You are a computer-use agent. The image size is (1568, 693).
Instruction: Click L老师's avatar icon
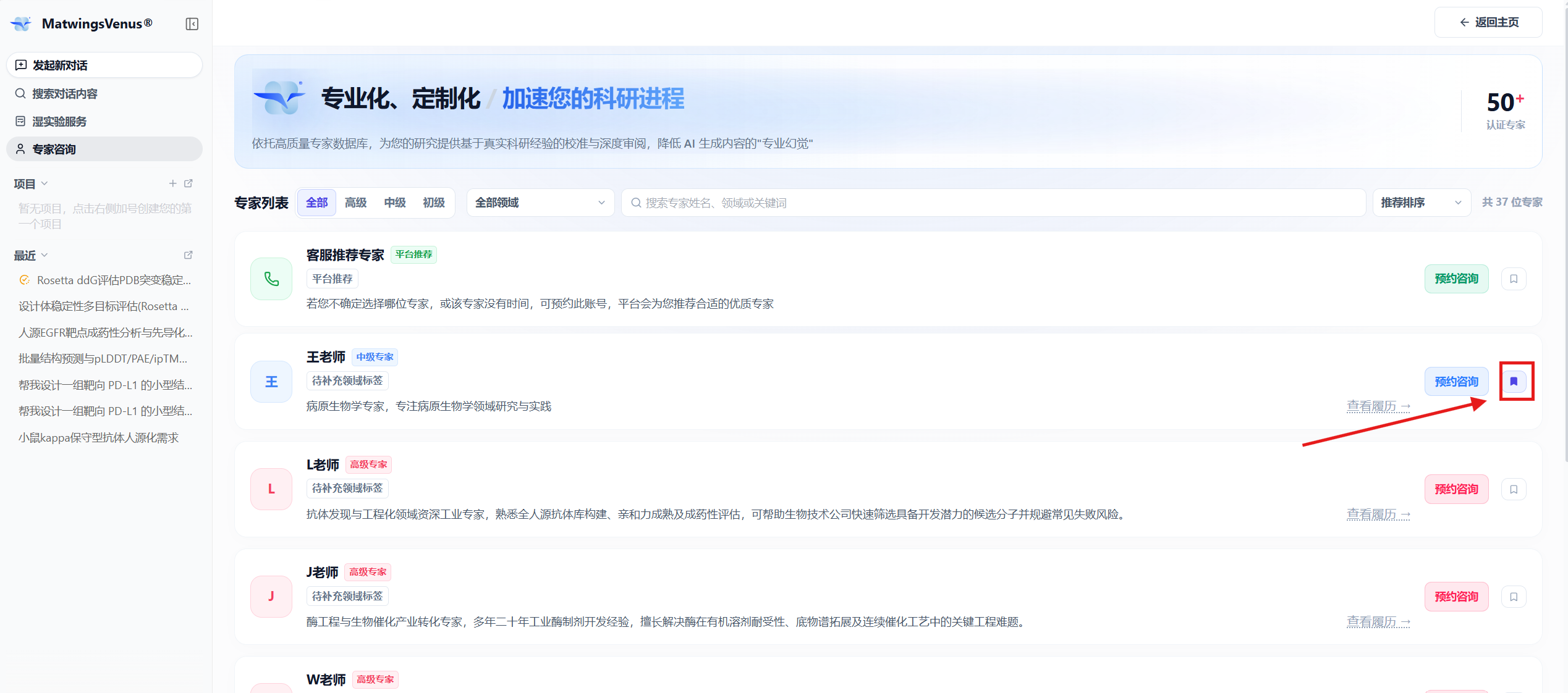click(271, 489)
